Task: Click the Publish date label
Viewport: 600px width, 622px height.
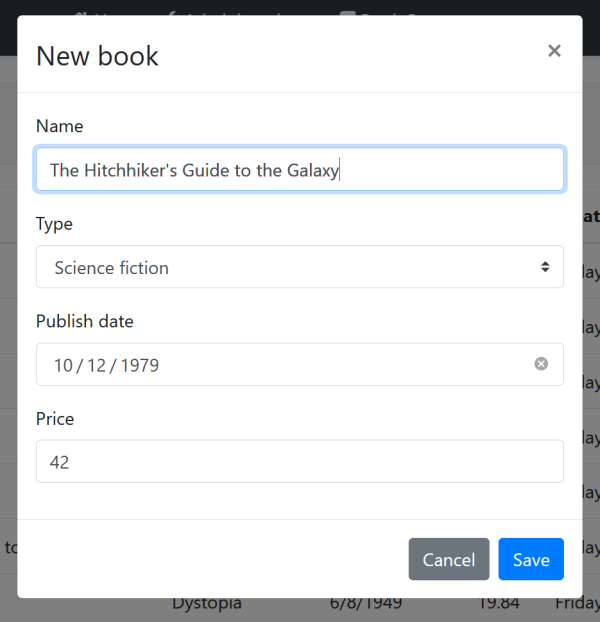Action: 84,321
